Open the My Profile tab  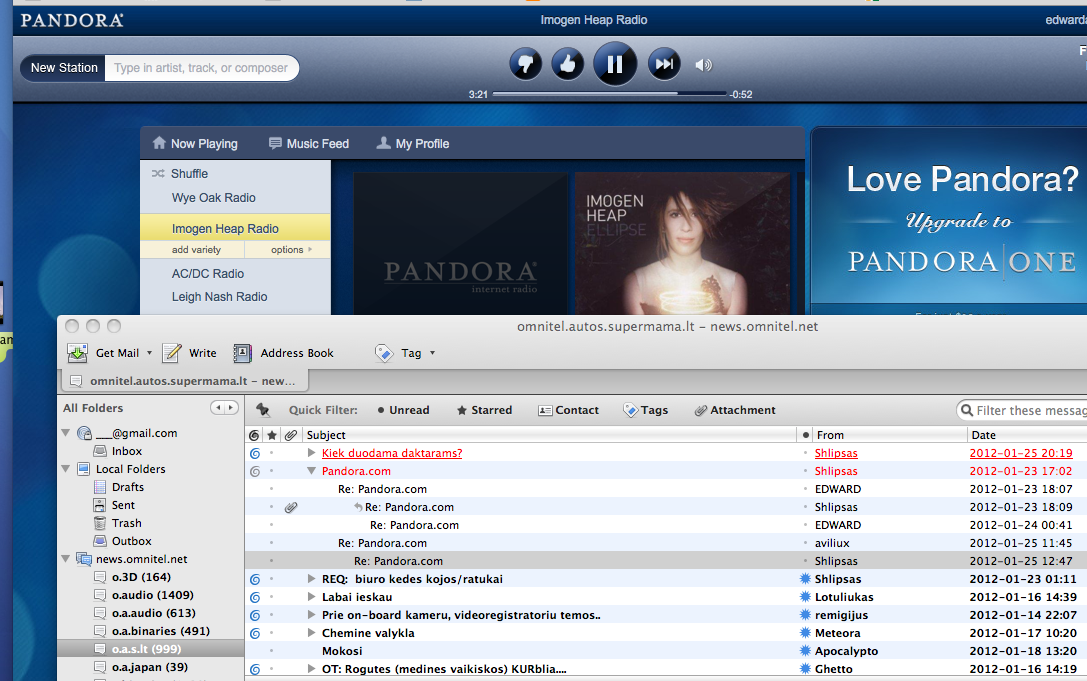point(412,144)
